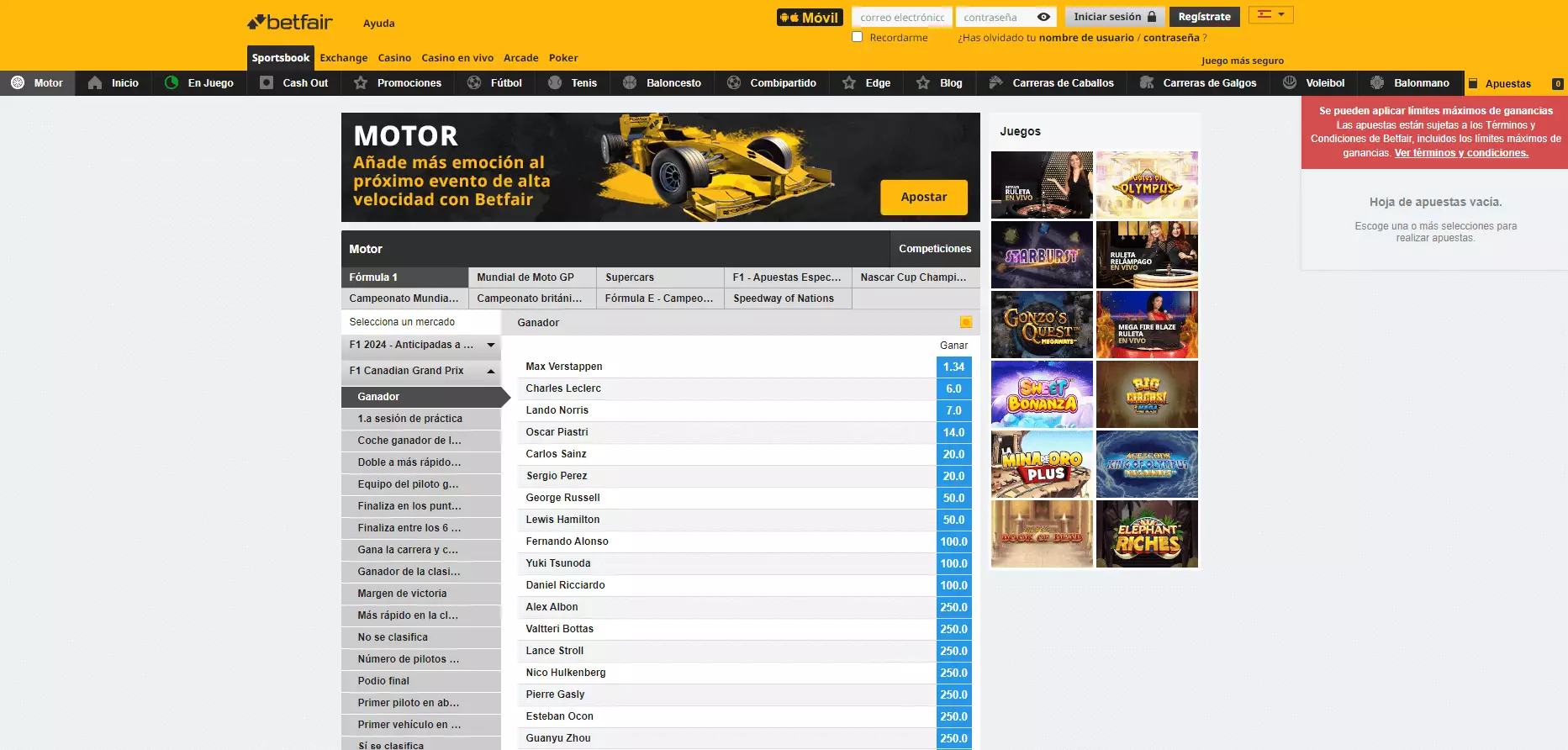Click the Carreras de Galgos greyhound icon
This screenshot has height=750, width=1568.
click(x=1147, y=82)
